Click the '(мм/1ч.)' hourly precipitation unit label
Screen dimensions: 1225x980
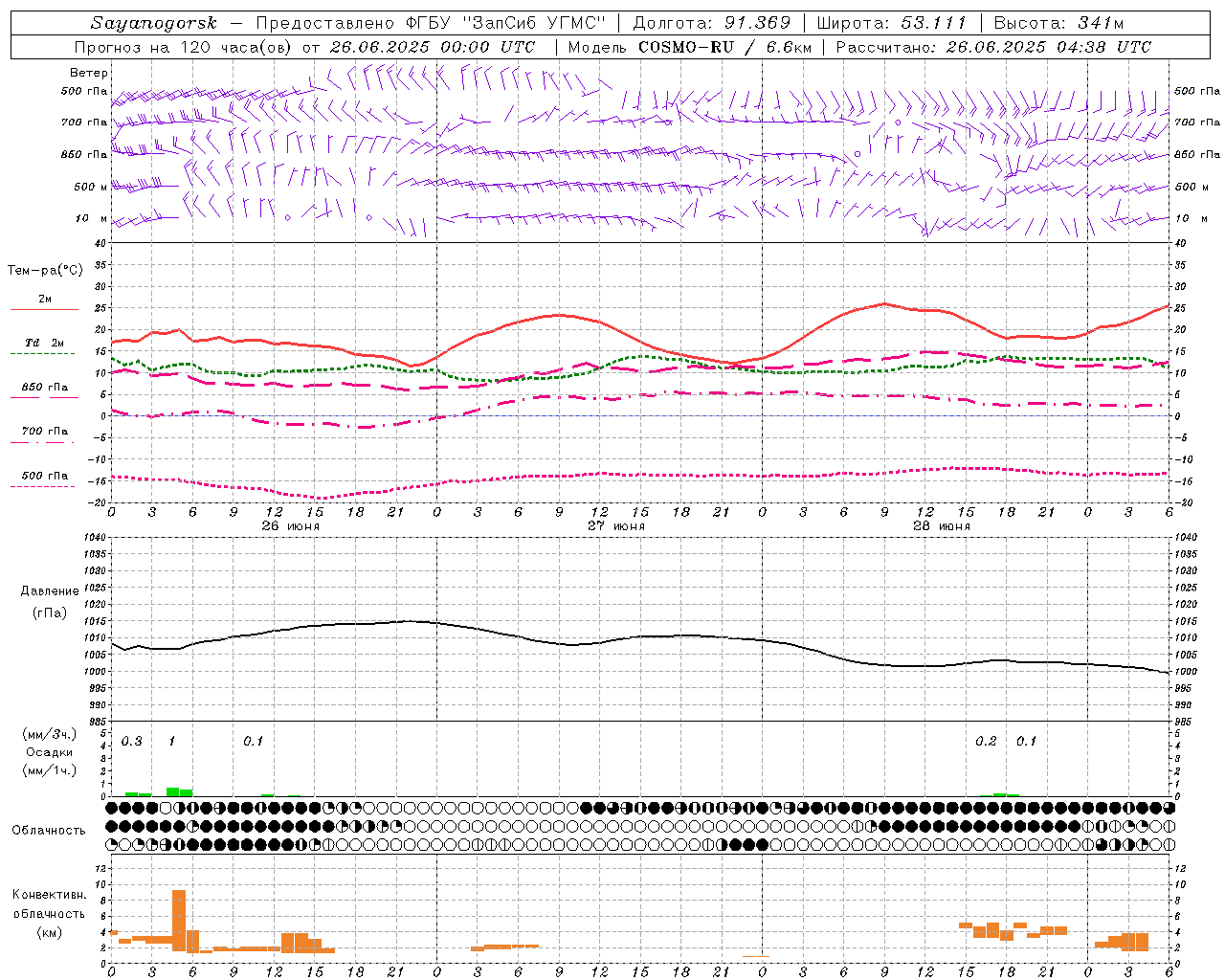50,770
